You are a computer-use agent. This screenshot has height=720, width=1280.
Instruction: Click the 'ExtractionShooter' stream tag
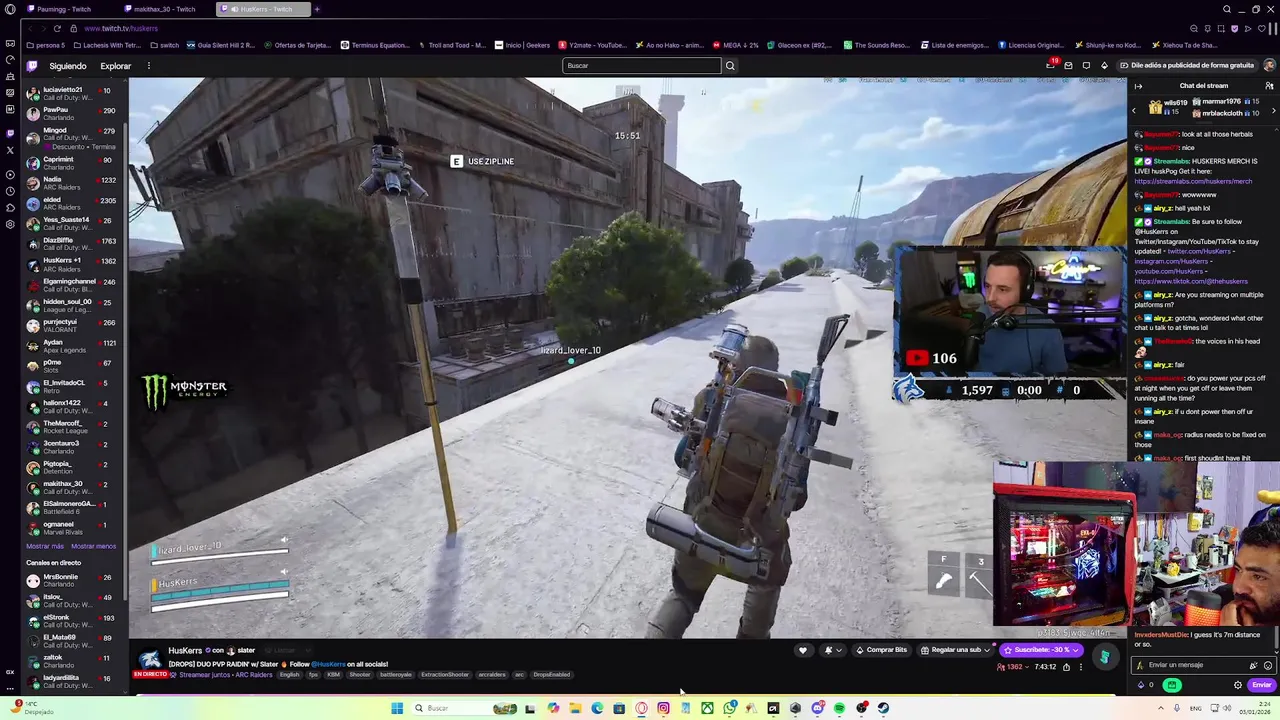pyautogui.click(x=445, y=675)
